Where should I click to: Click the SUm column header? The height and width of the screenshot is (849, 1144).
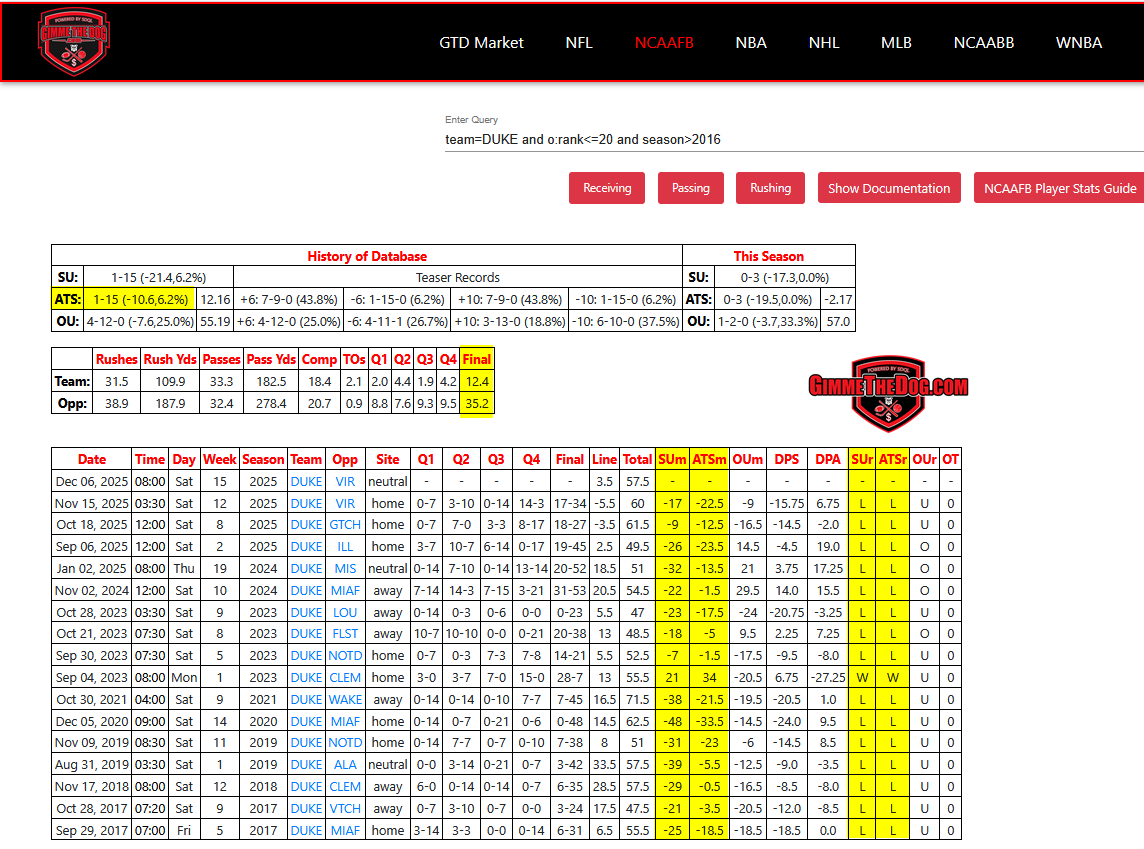pos(673,460)
